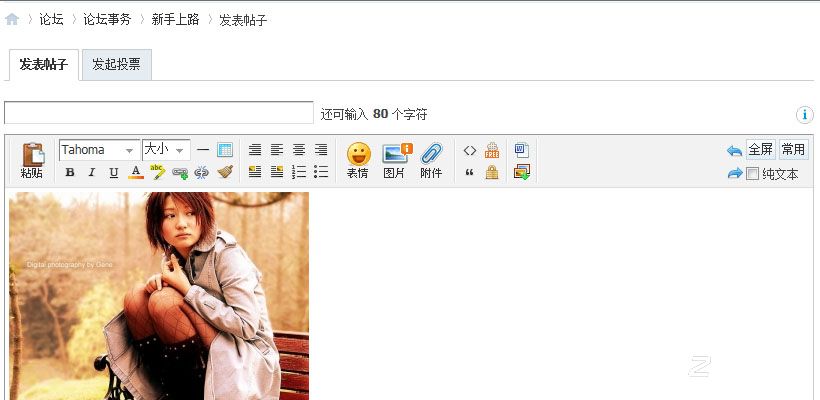Screen dimensions: 820x400
Task: Toggle the 纯文本 plain text checkbox
Action: tap(752, 174)
